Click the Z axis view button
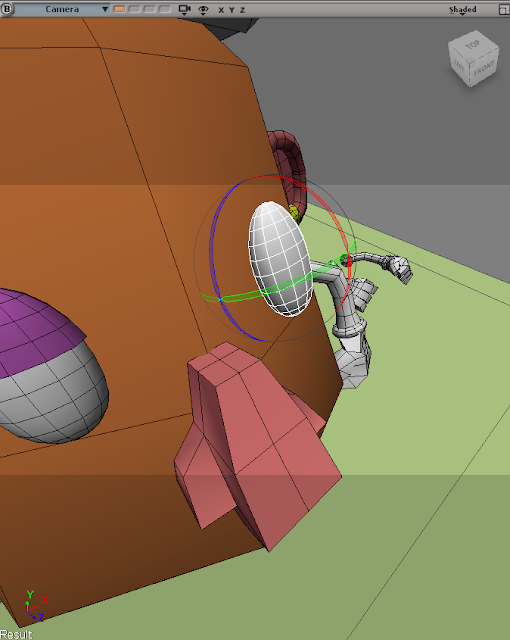The image size is (510, 640). click(x=242, y=10)
